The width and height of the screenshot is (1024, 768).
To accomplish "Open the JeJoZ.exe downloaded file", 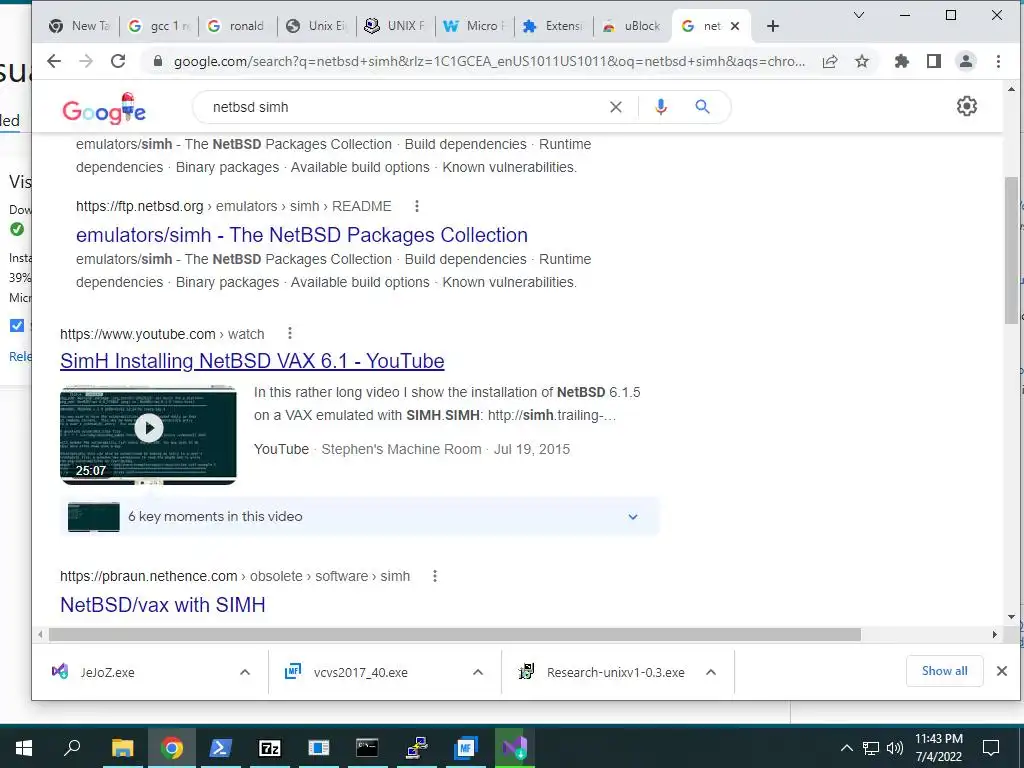I will pos(107,672).
